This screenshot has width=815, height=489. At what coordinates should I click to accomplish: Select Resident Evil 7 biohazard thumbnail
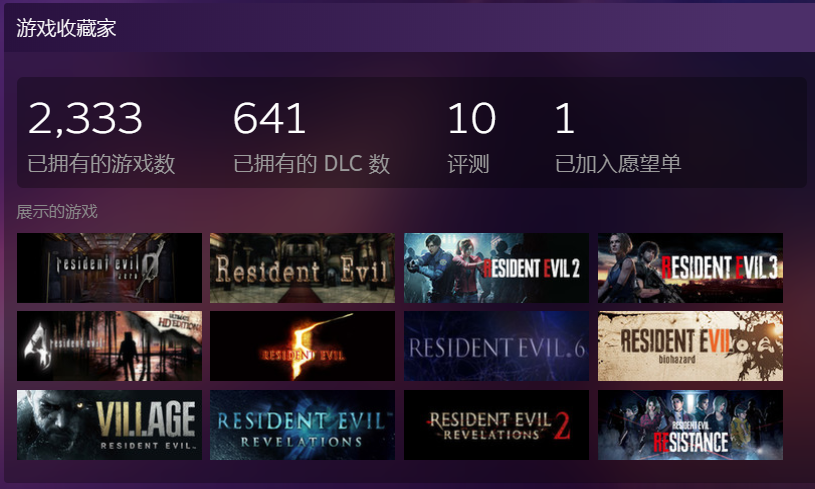tap(690, 346)
